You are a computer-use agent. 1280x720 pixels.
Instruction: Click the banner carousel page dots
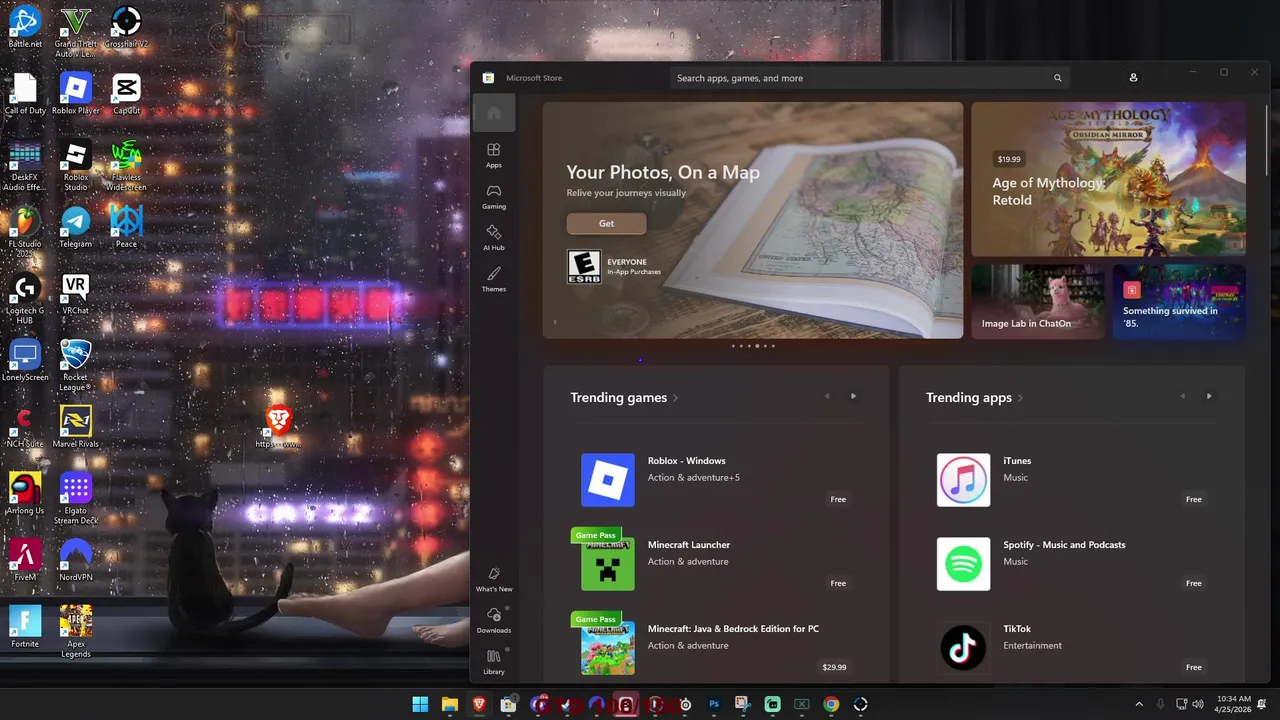click(x=753, y=346)
